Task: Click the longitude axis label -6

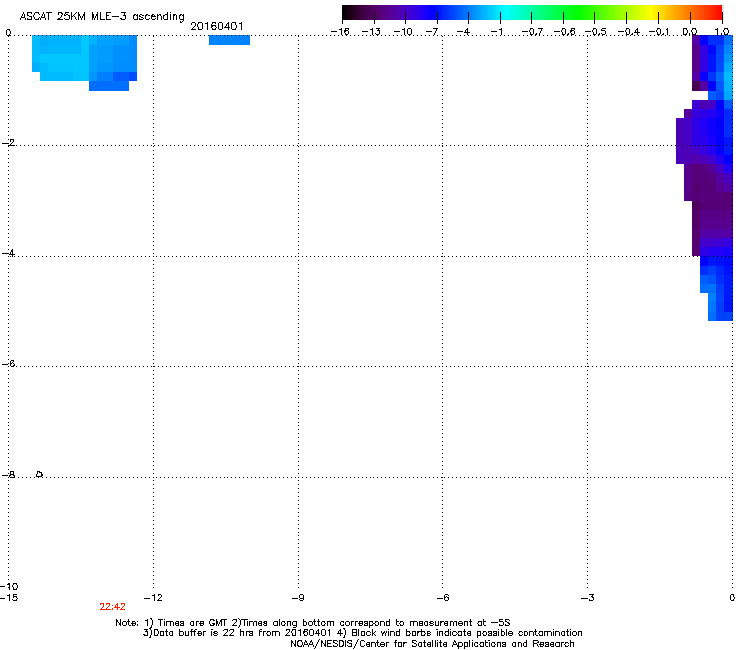Action: [443, 598]
